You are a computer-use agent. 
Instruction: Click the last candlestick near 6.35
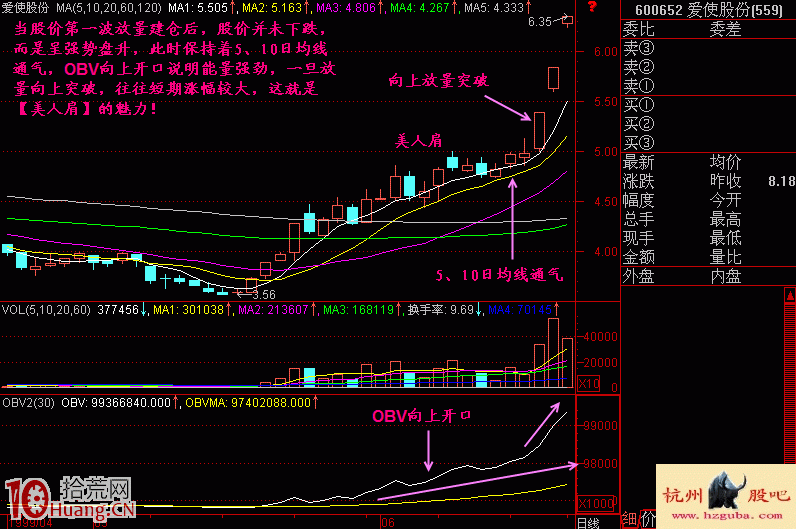coord(567,20)
